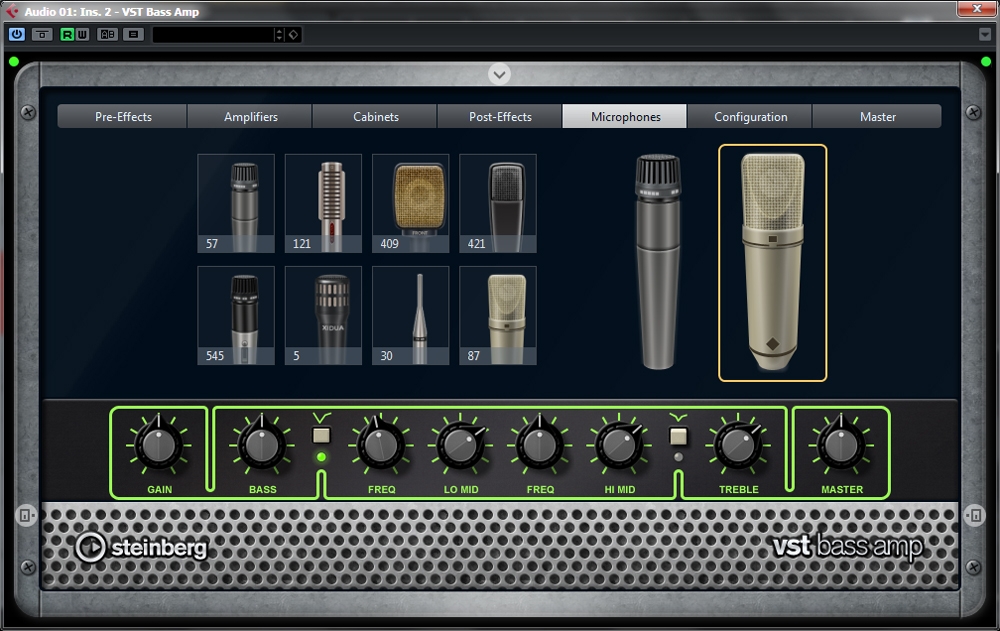Go to the Cabinets tab
Image resolution: width=1000 pixels, height=631 pixels.
pos(375,117)
